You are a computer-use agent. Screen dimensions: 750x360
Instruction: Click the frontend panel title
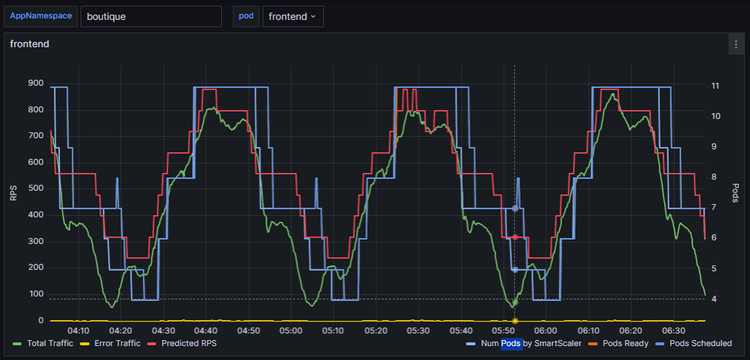[x=30, y=44]
